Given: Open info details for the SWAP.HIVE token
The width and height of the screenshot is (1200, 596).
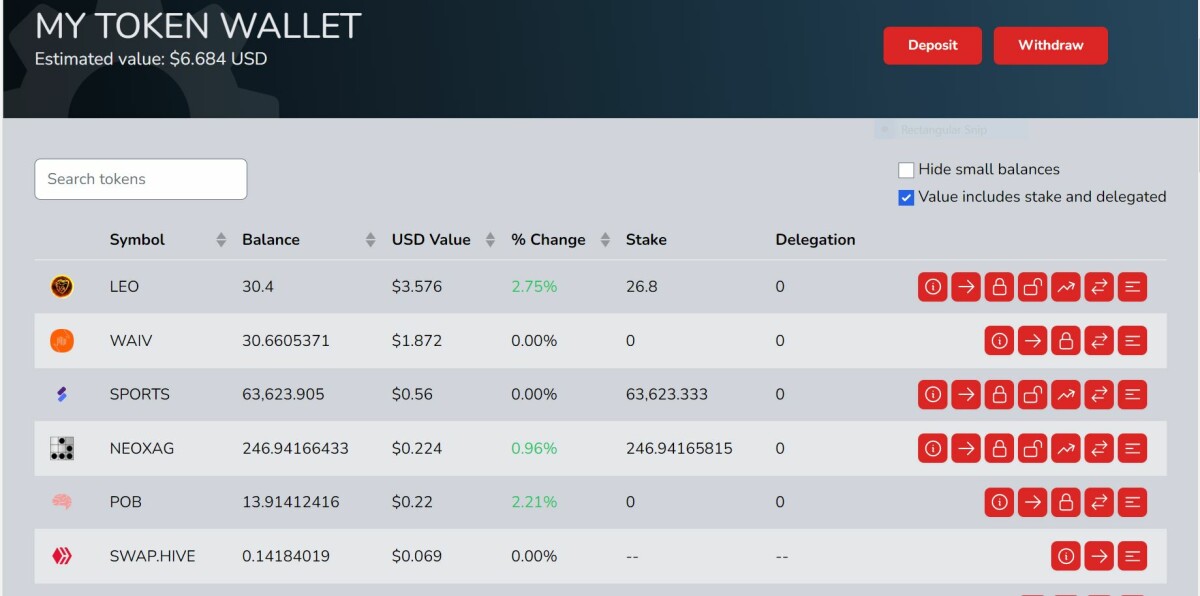Looking at the screenshot, I should click(1065, 556).
